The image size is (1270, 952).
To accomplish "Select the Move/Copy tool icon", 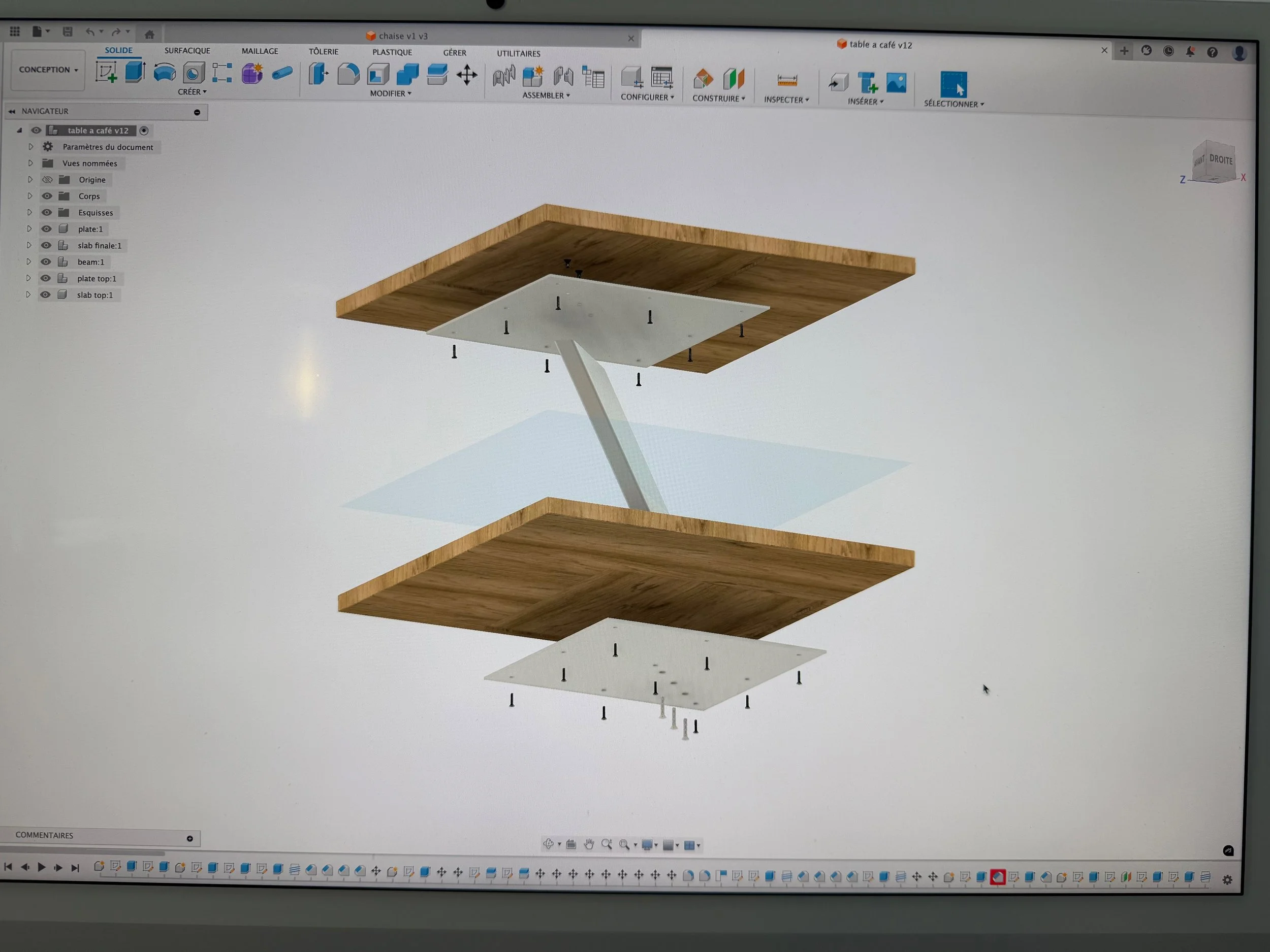I will pyautogui.click(x=467, y=75).
